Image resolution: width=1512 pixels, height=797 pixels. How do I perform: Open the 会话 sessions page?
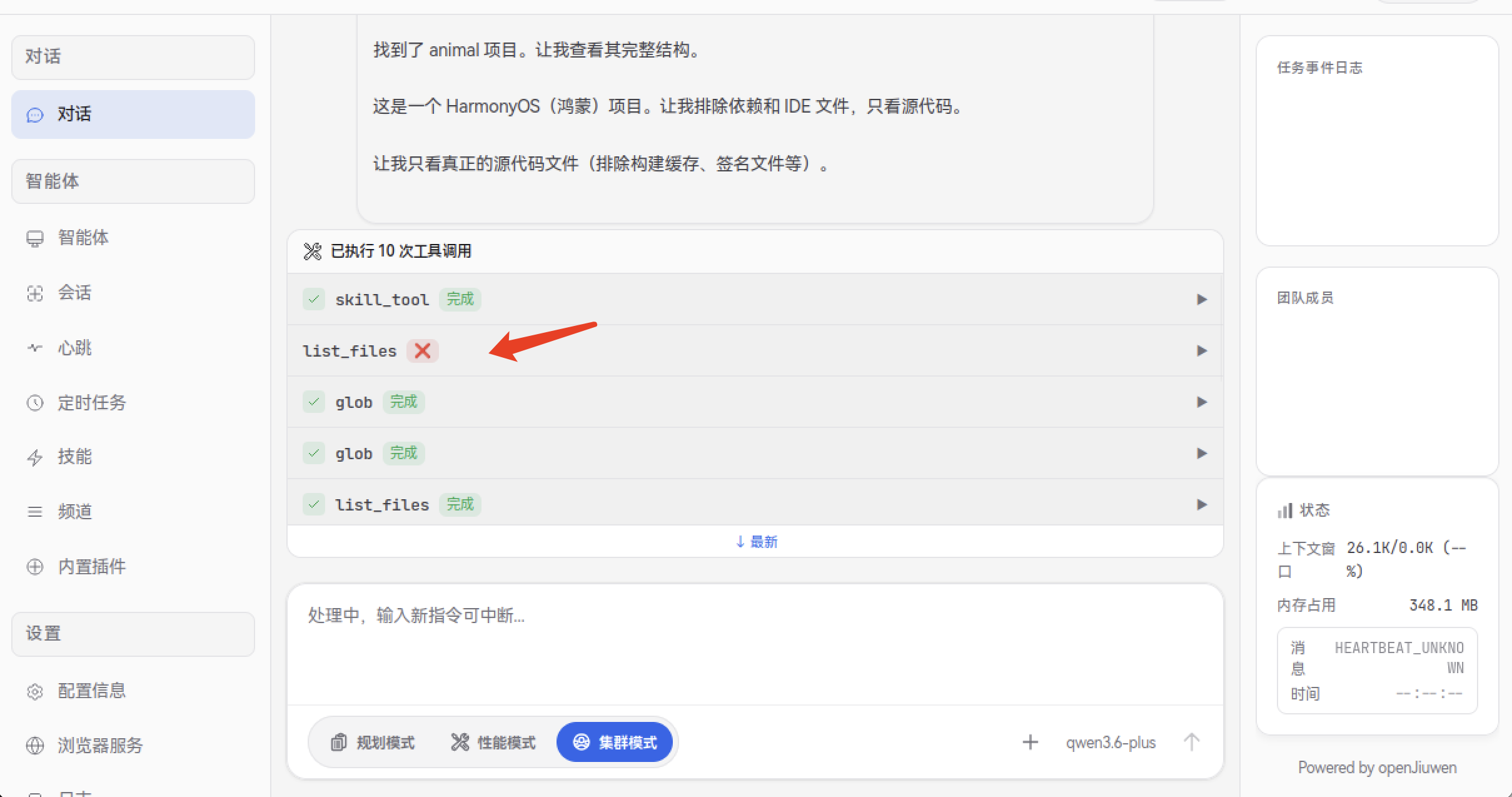133,293
